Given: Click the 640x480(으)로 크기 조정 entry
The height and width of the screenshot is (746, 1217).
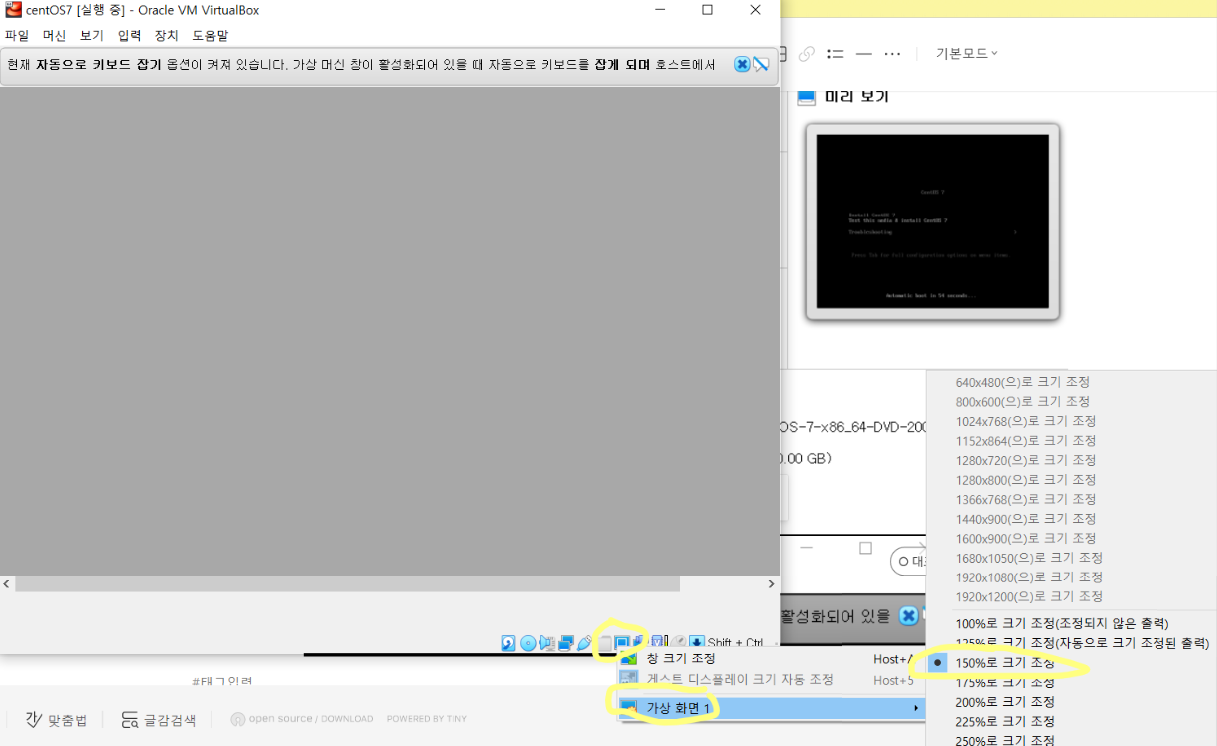Looking at the screenshot, I should [x=1022, y=382].
